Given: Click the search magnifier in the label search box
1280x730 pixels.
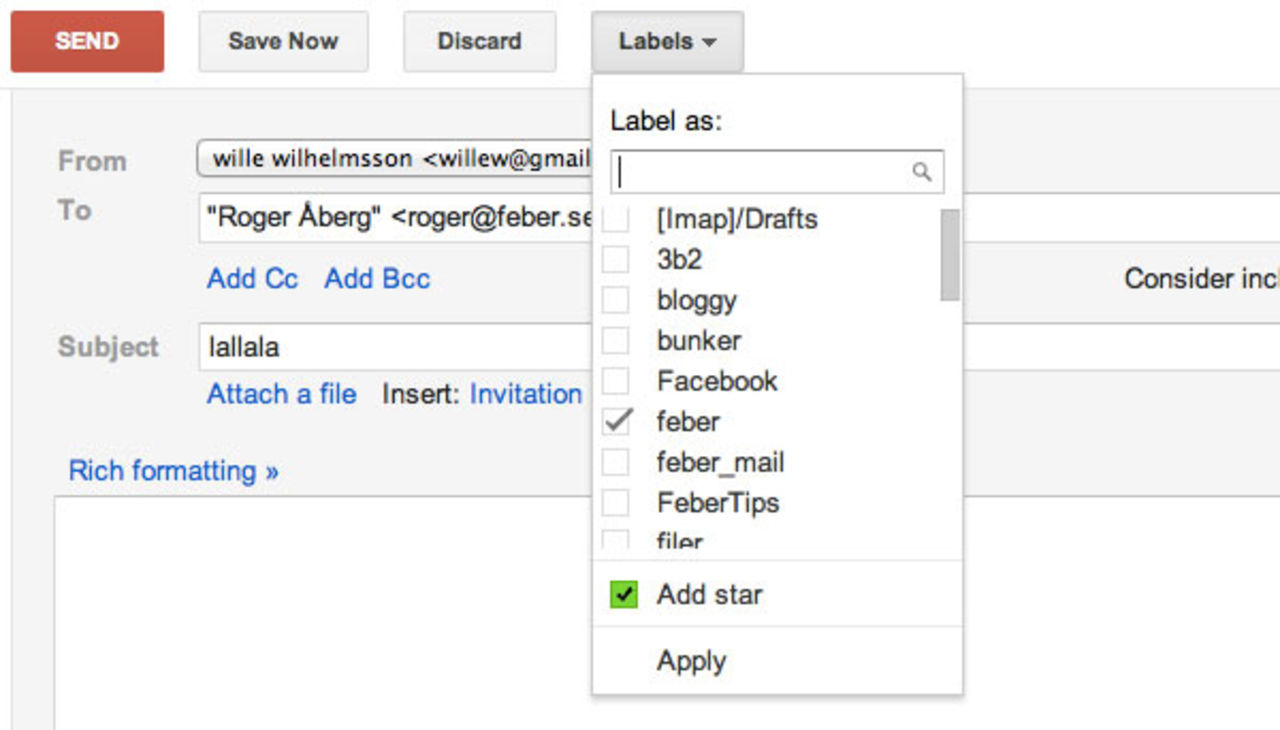Looking at the screenshot, I should (920, 171).
